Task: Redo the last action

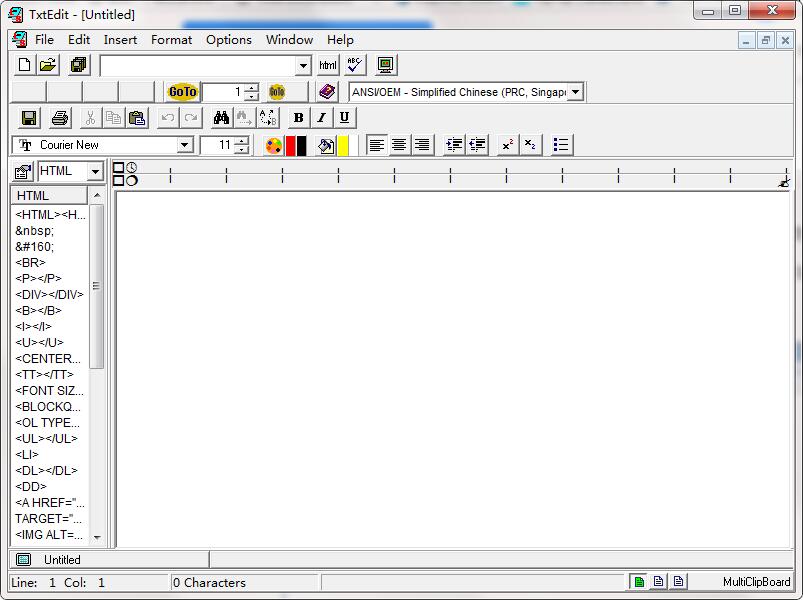Action: coord(191,118)
